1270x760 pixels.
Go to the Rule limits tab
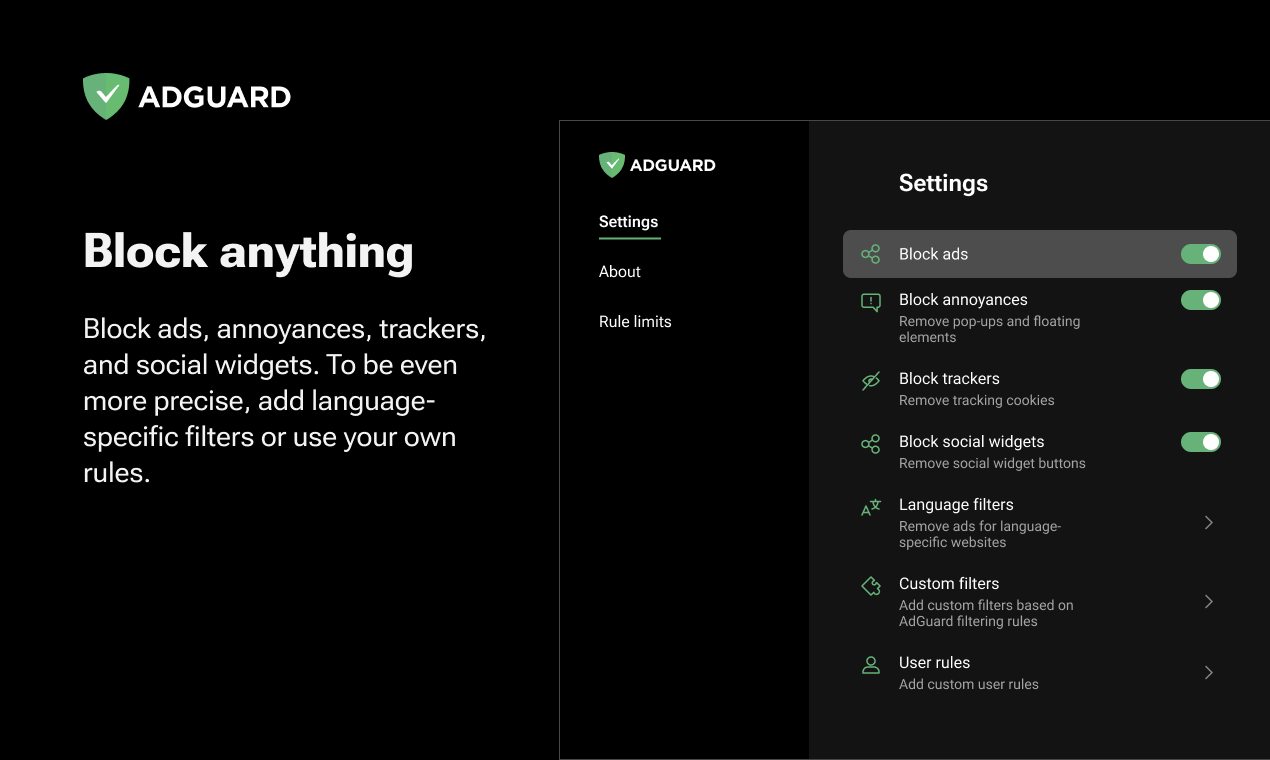tap(635, 322)
